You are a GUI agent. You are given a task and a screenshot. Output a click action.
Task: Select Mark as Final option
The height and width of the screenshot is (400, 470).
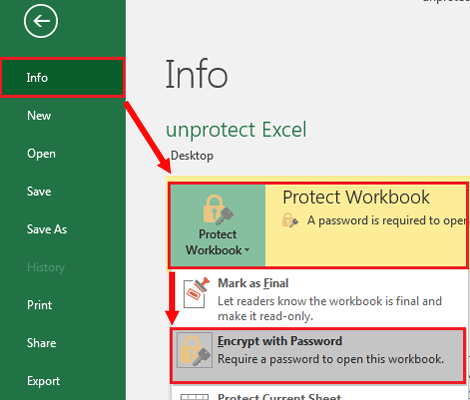(318, 299)
